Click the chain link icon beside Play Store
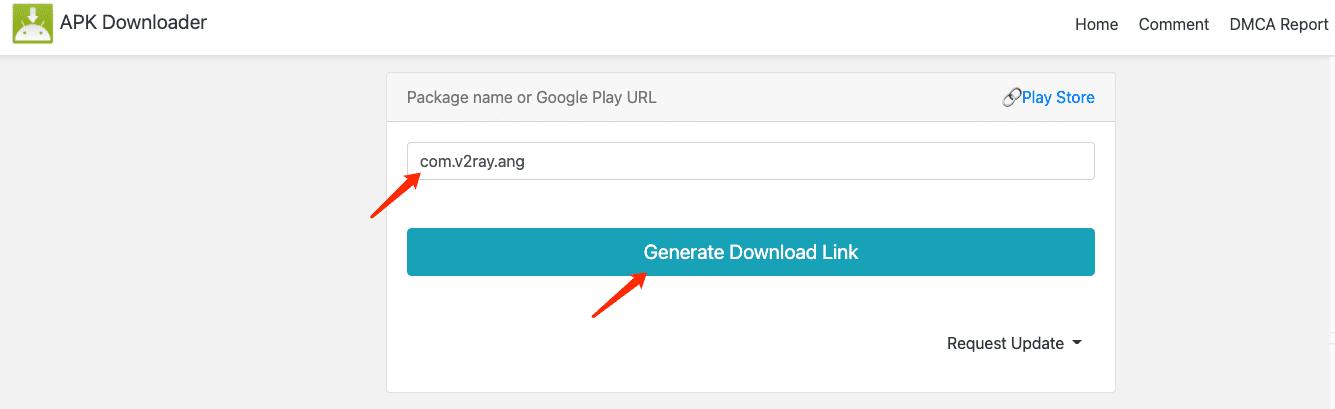 pos(1011,98)
